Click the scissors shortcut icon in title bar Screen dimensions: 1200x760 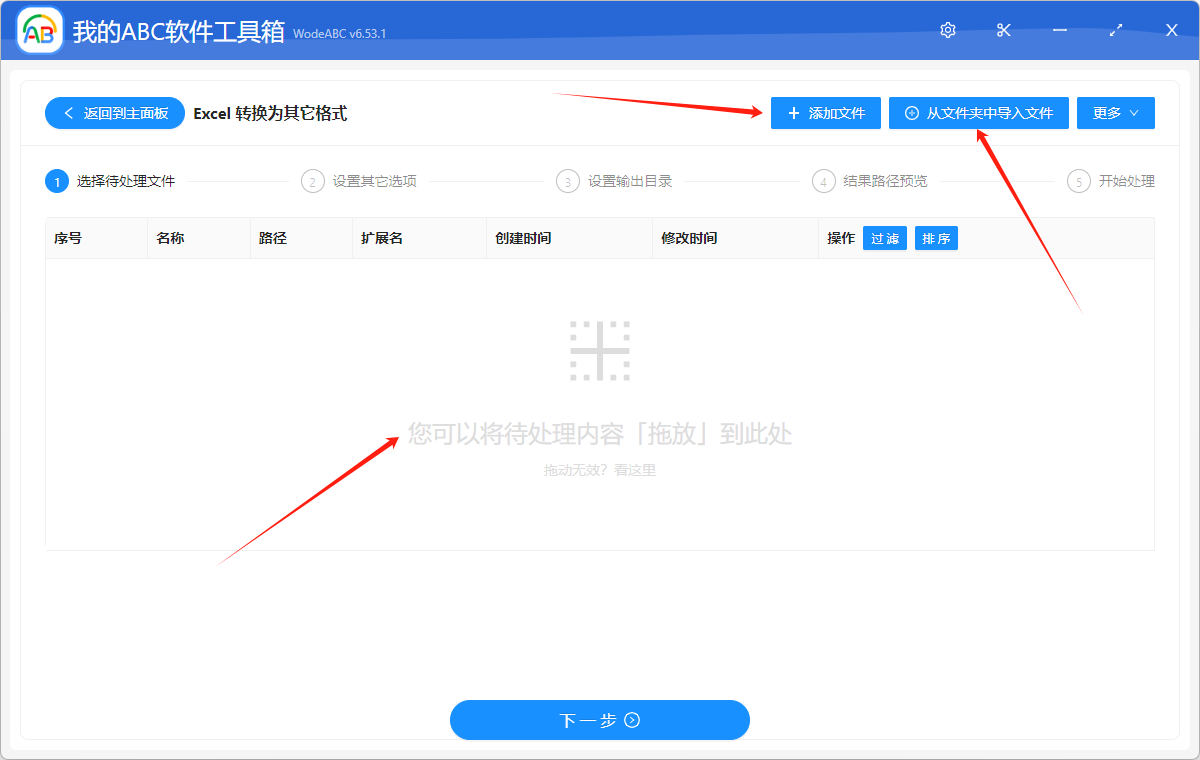click(x=1003, y=30)
